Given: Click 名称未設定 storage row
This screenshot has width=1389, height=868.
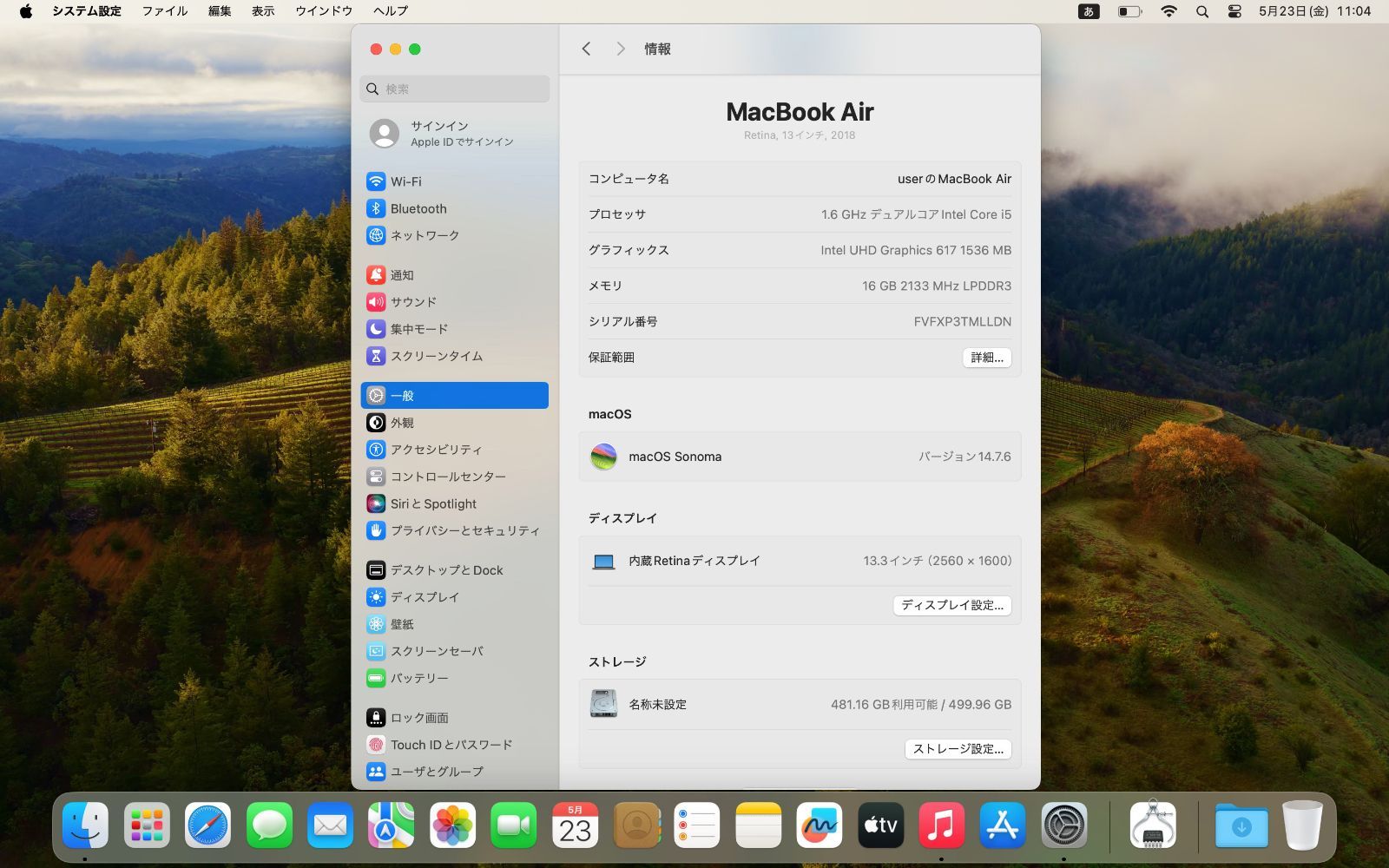Looking at the screenshot, I should 800,705.
